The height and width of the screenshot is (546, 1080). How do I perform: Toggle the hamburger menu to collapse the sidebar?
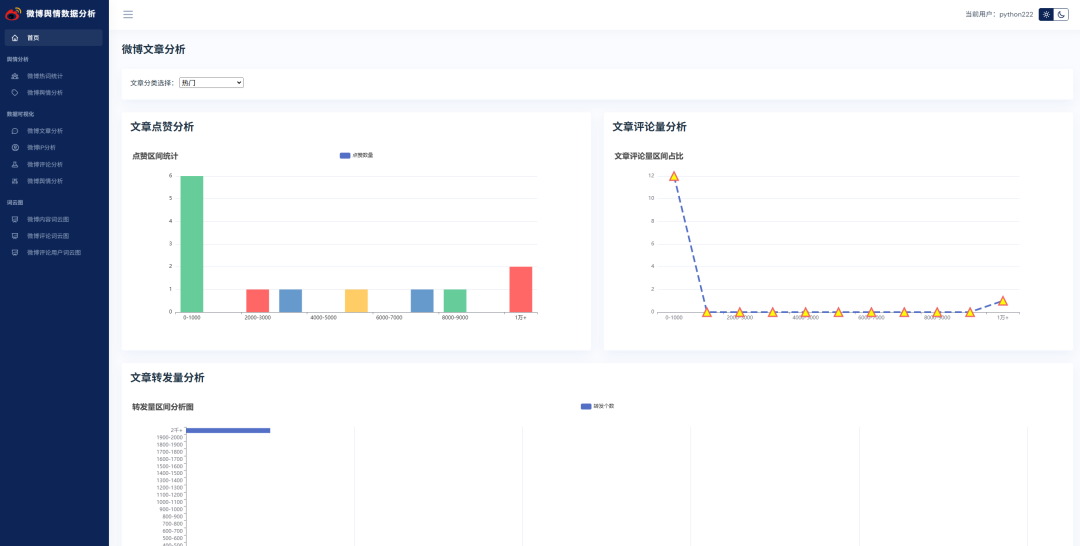click(x=128, y=14)
